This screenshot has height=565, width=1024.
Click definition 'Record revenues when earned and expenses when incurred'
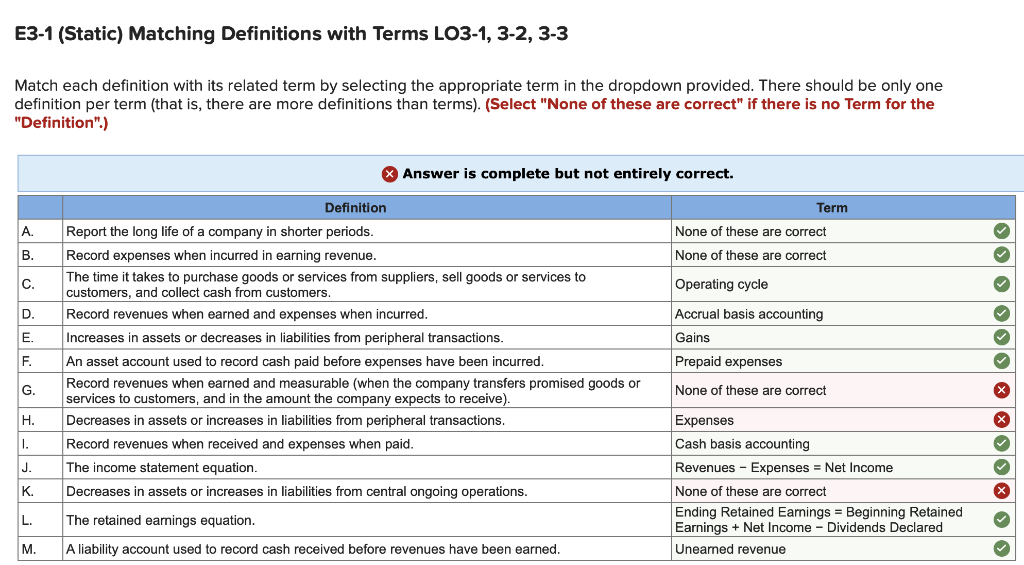point(247,314)
